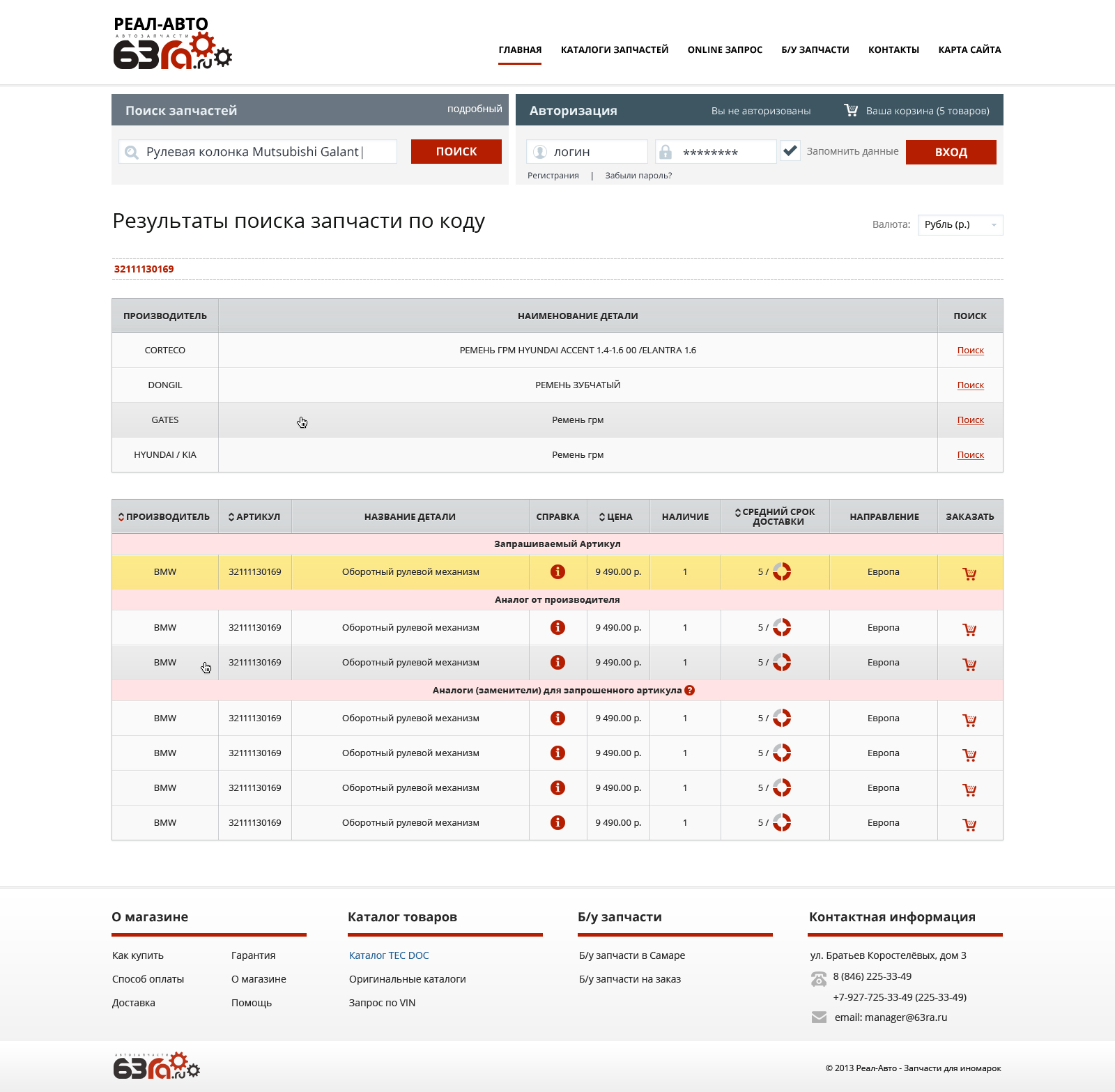Image resolution: width=1115 pixels, height=1092 pixels.
Task: Sort by the Производитель column arrows in the lower table
Action: 121,516
